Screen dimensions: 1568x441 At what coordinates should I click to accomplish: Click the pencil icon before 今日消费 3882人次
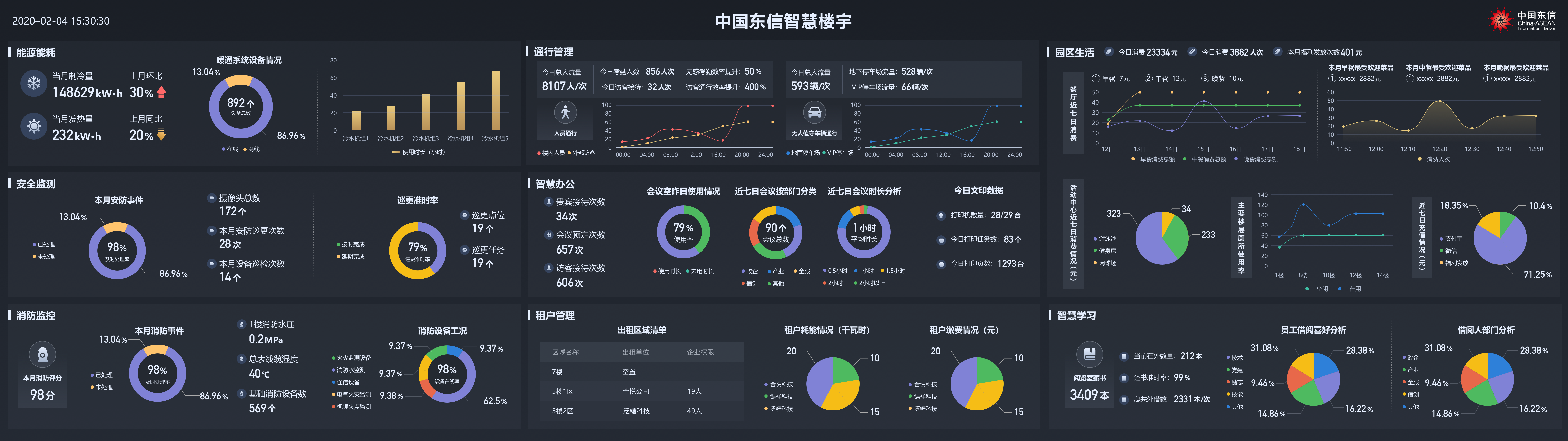click(1192, 52)
